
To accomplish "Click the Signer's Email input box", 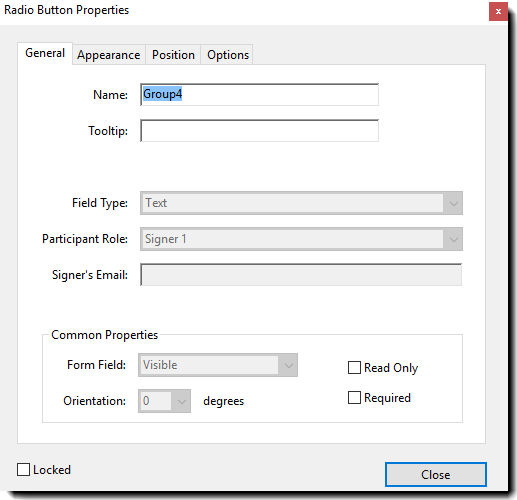I will 301,275.
